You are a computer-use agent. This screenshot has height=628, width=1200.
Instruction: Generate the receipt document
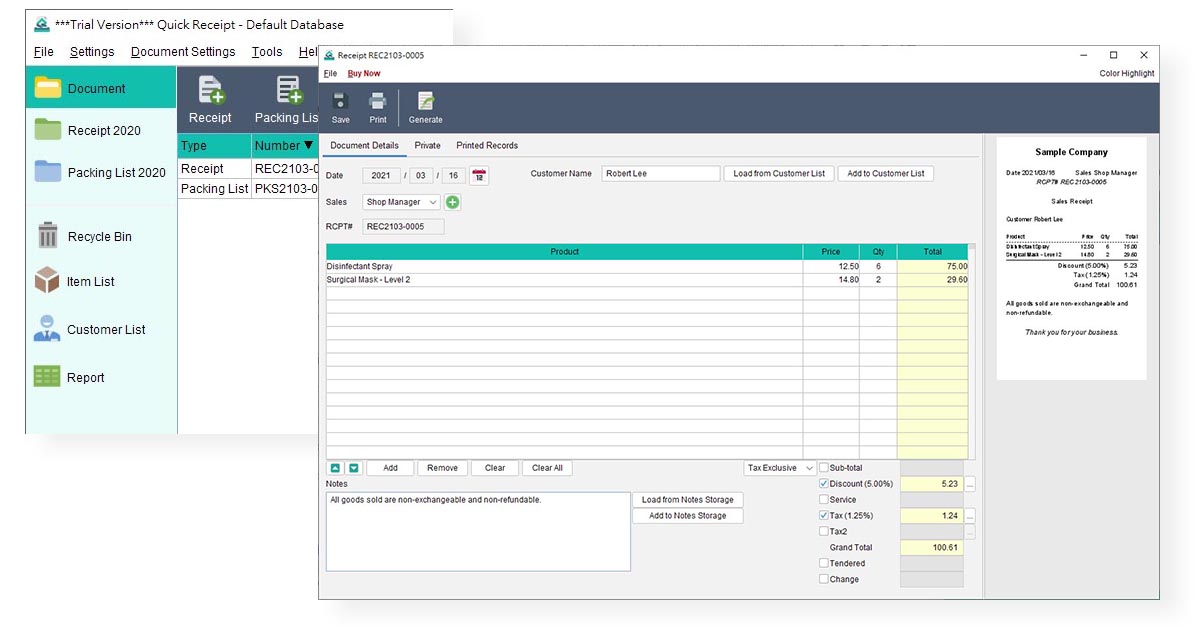click(x=425, y=107)
